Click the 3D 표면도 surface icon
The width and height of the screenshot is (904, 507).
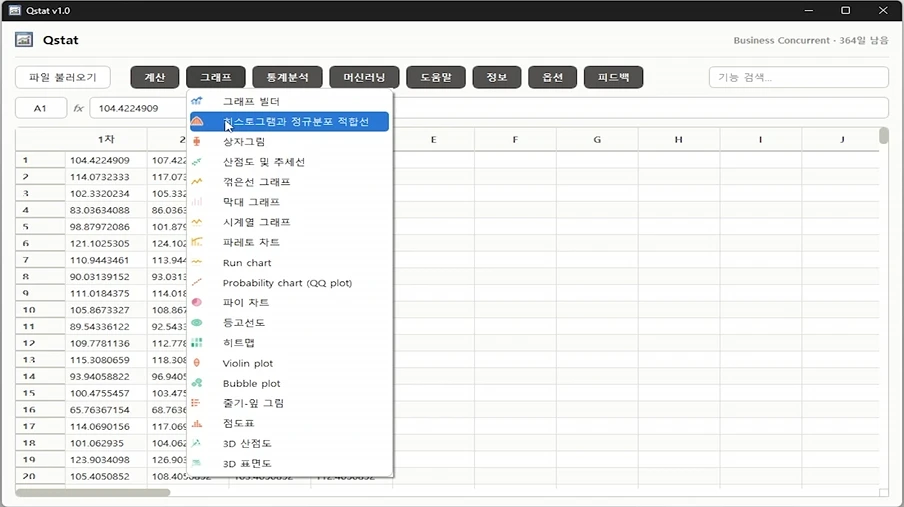tap(197, 463)
